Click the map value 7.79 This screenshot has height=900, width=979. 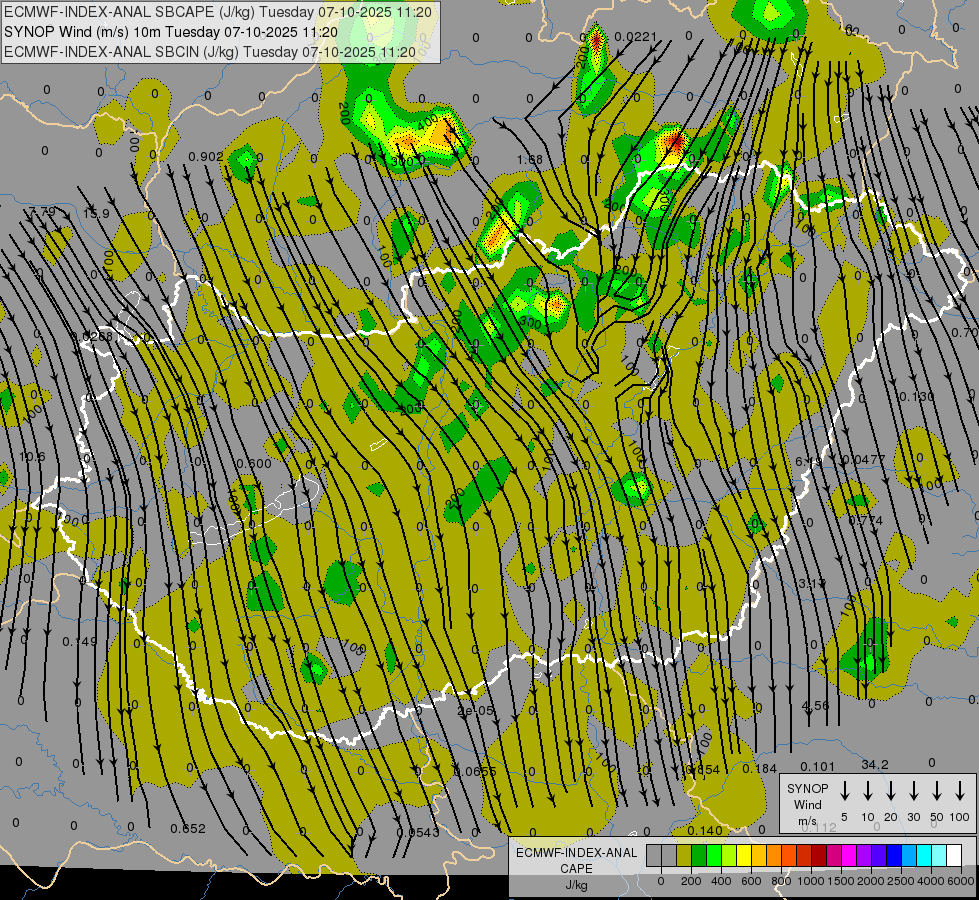[x=42, y=211]
